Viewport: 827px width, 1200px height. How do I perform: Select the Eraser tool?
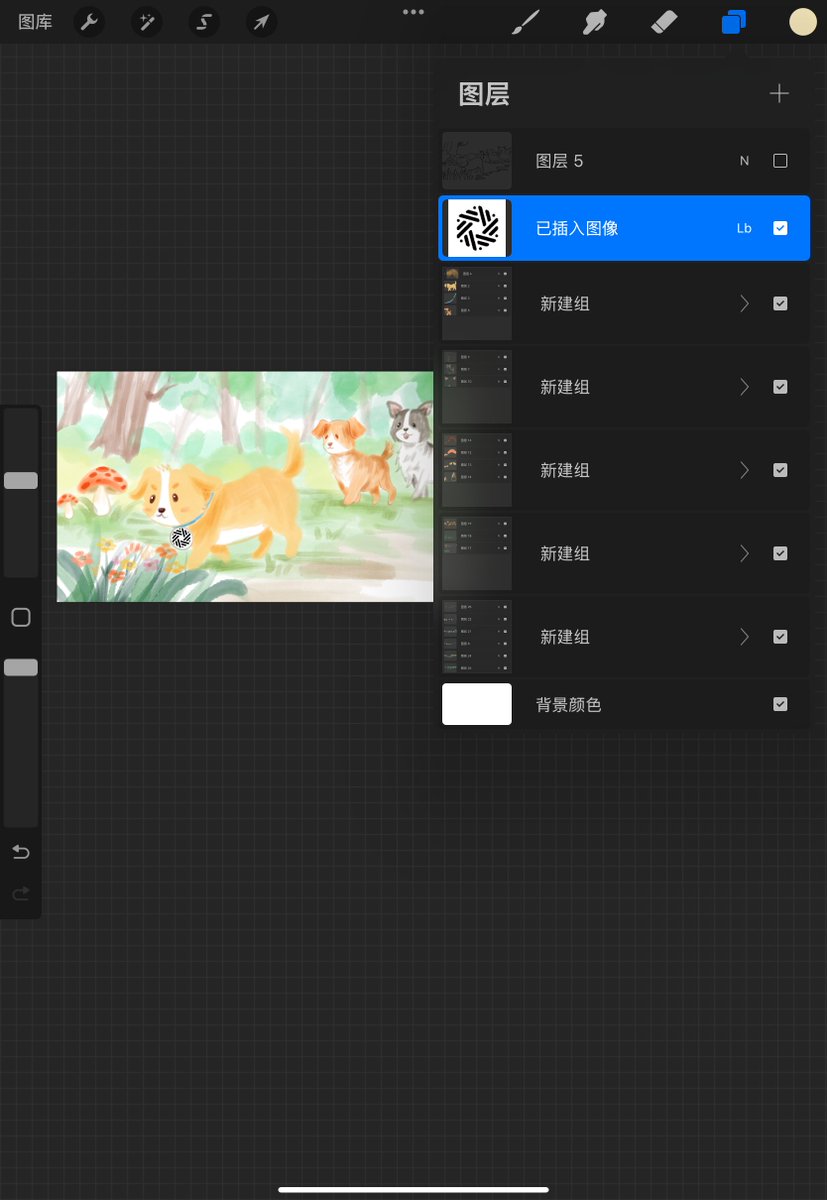[664, 22]
